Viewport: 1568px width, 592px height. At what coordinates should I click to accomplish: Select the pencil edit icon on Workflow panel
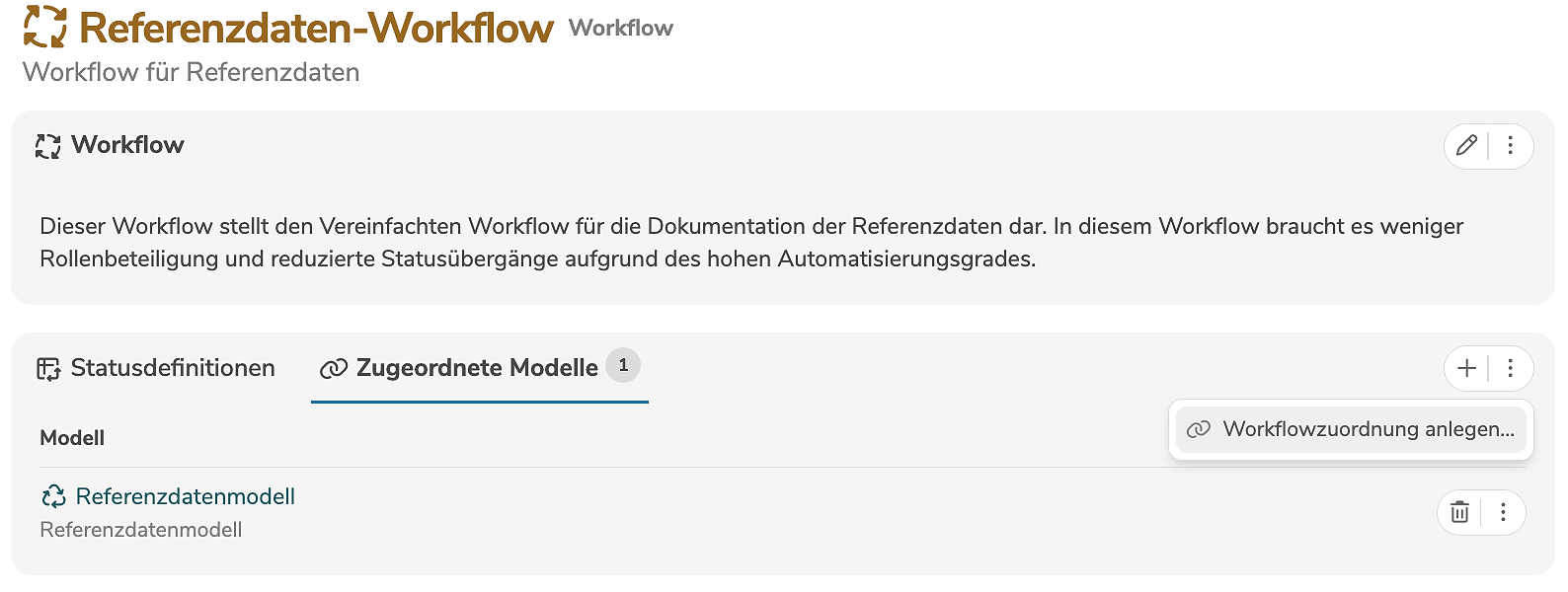(x=1466, y=146)
